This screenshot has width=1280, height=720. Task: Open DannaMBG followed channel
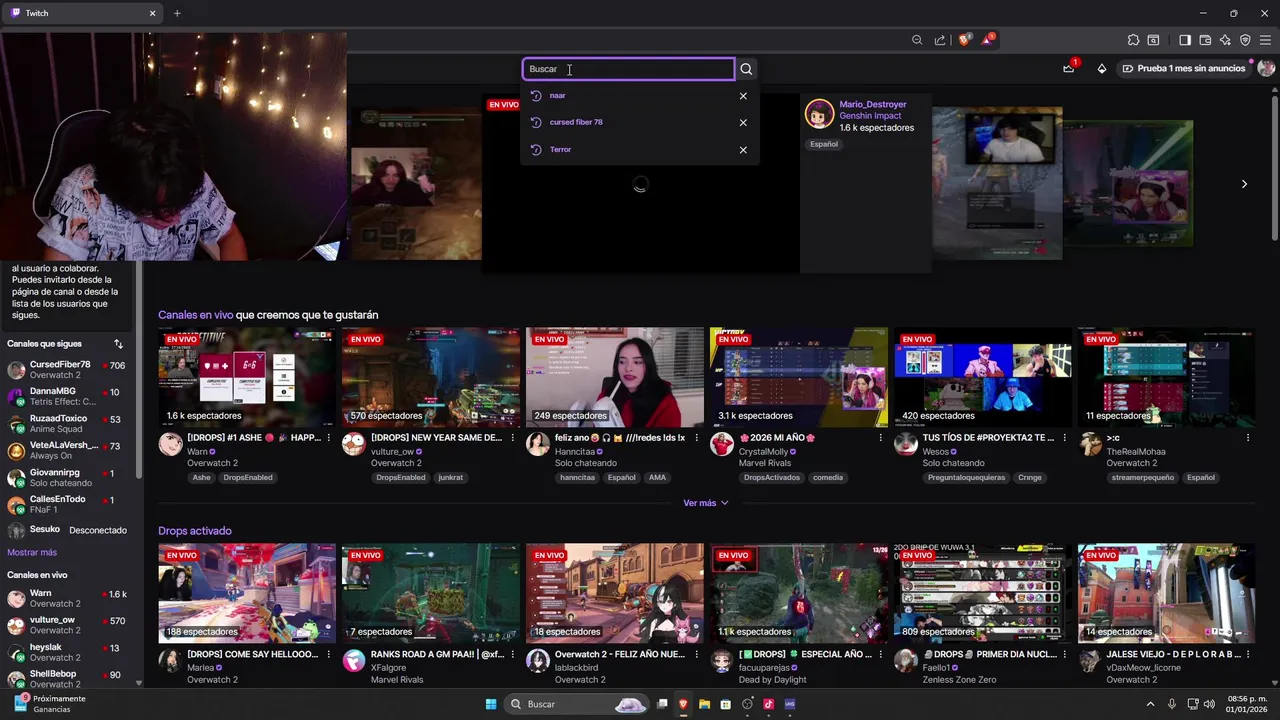tap(66, 396)
